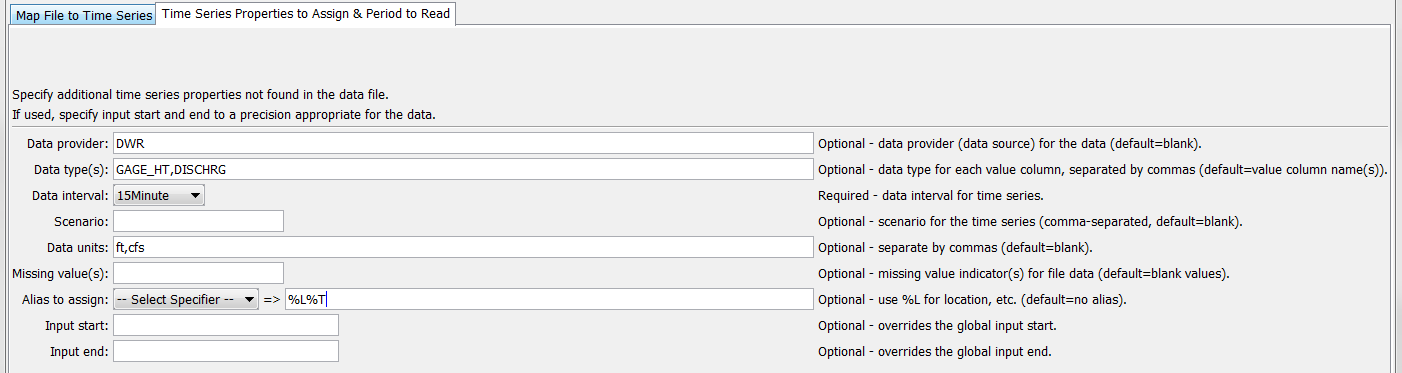This screenshot has width=1402, height=373.
Task: Click the 'Missing value(s):' label
Action: [60, 273]
